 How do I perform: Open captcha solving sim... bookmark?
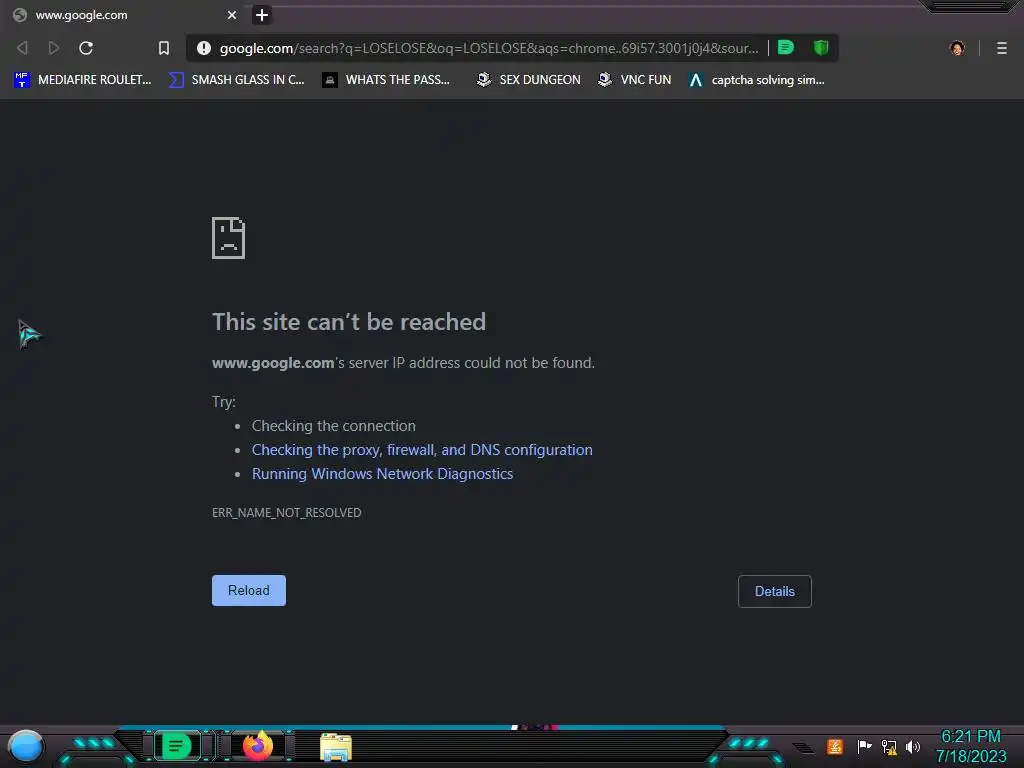tap(757, 80)
